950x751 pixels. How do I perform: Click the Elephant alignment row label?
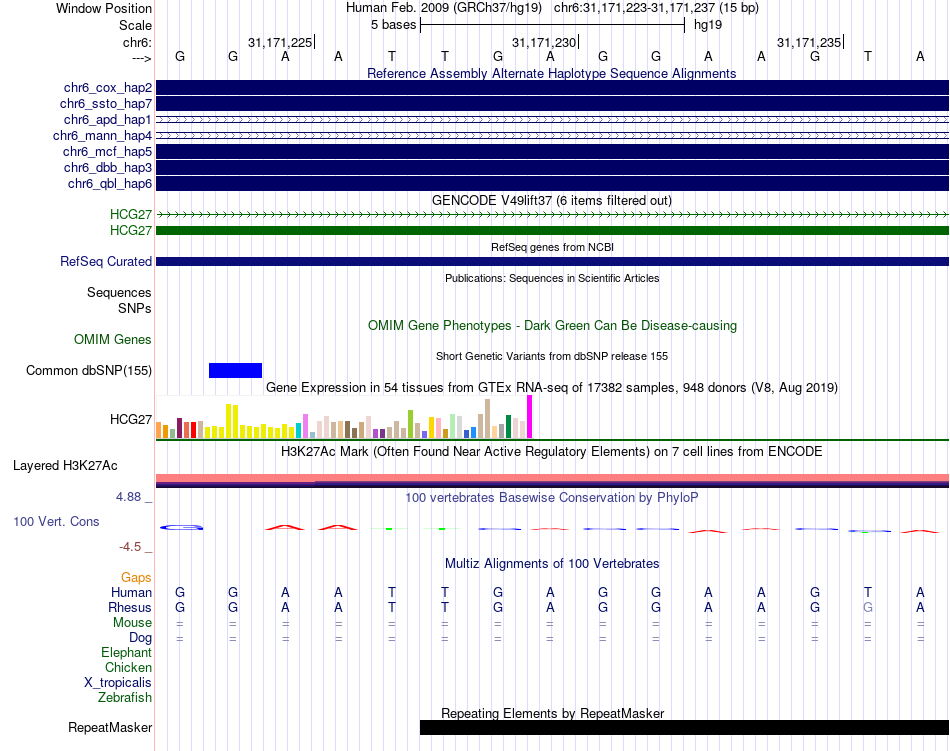click(127, 653)
